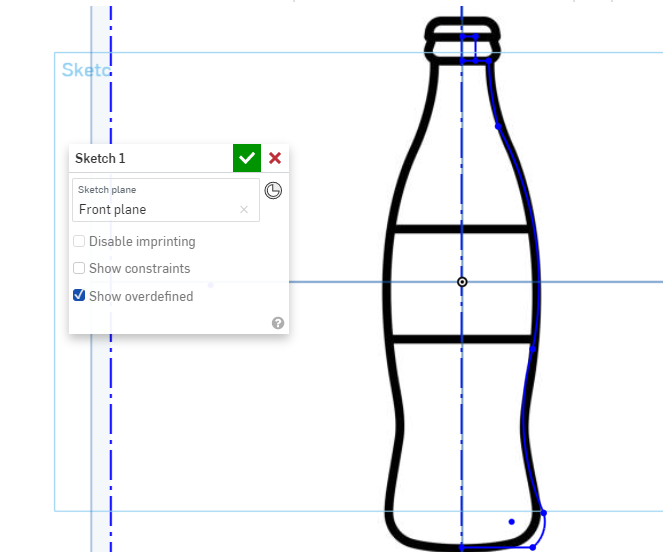Open the final/rollback clock icon
This screenshot has width=663, height=552.
coord(273,190)
